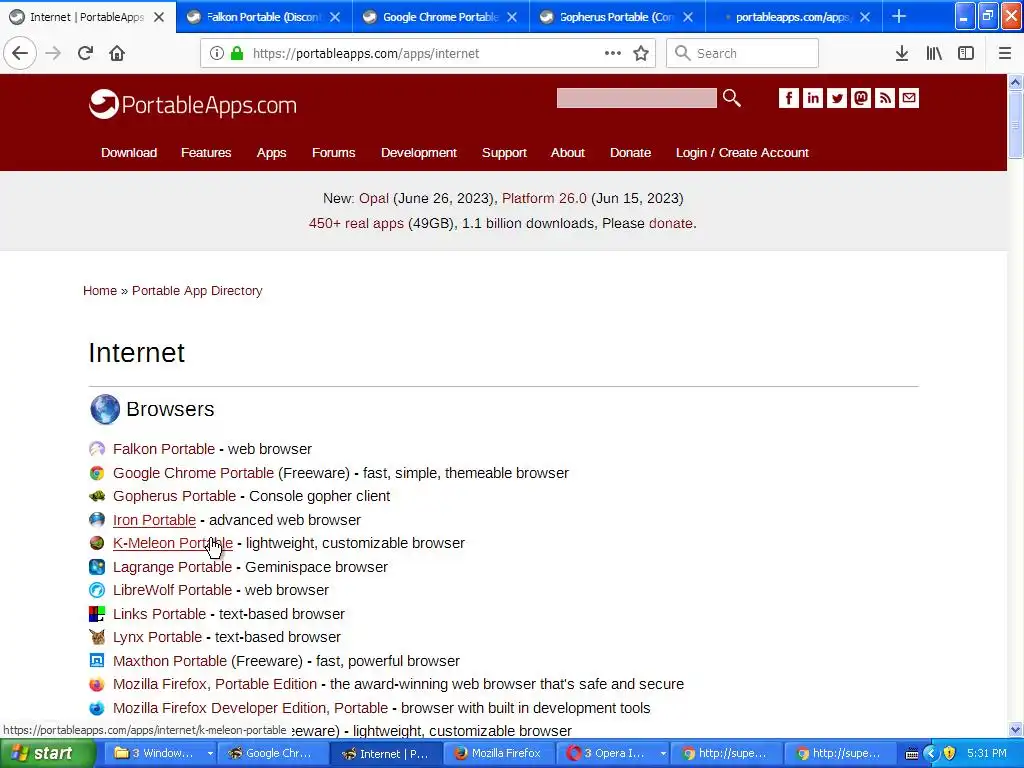This screenshot has height=768, width=1024.
Task: Open the Features menu item
Action: click(206, 152)
